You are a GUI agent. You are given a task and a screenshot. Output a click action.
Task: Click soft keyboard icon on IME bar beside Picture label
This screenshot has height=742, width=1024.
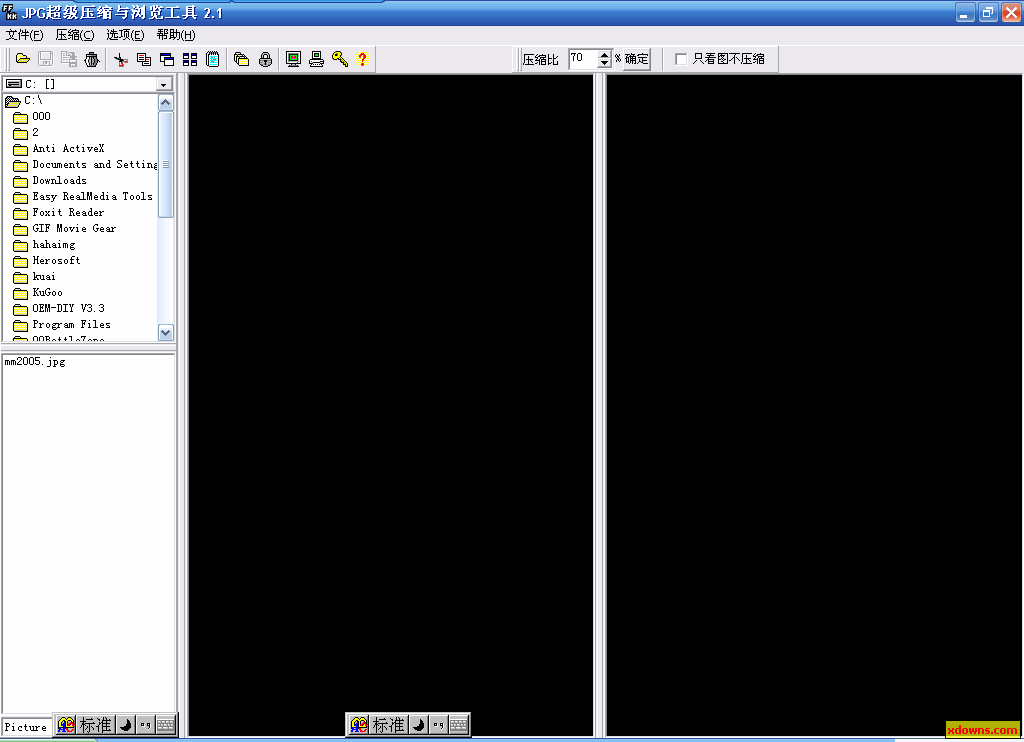click(165, 725)
